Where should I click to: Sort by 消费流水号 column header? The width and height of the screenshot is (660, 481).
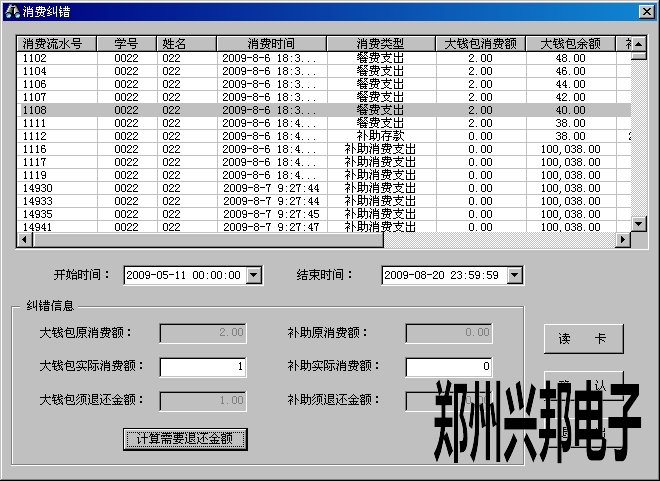(58, 44)
